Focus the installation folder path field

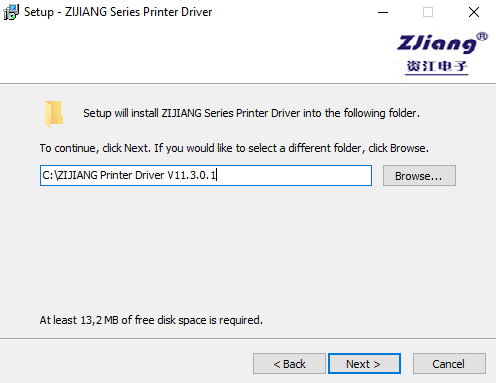(x=206, y=175)
